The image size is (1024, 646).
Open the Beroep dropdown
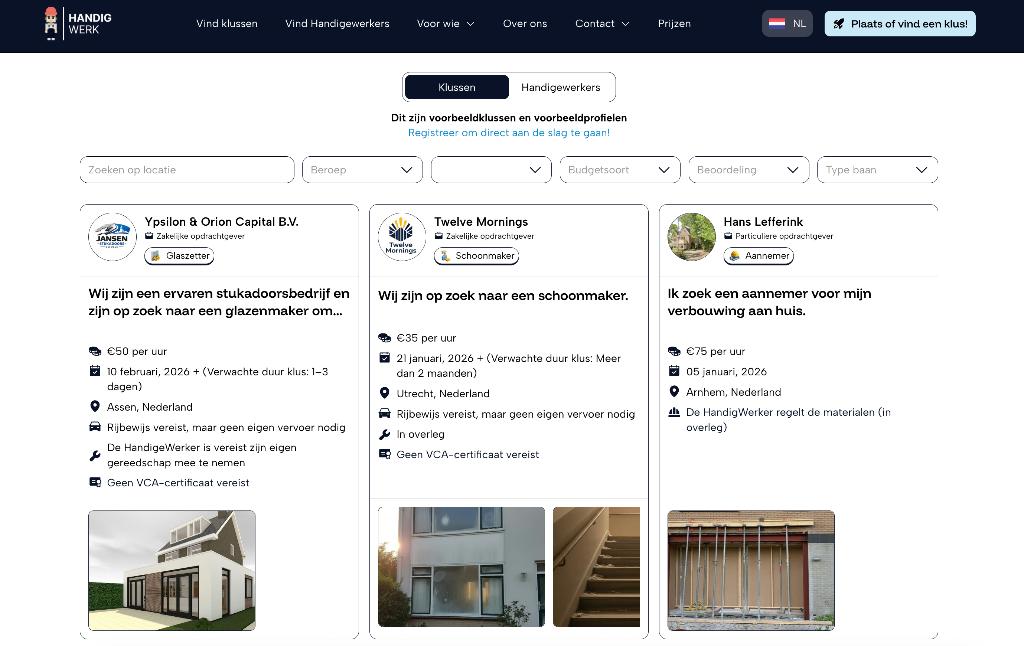click(362, 169)
